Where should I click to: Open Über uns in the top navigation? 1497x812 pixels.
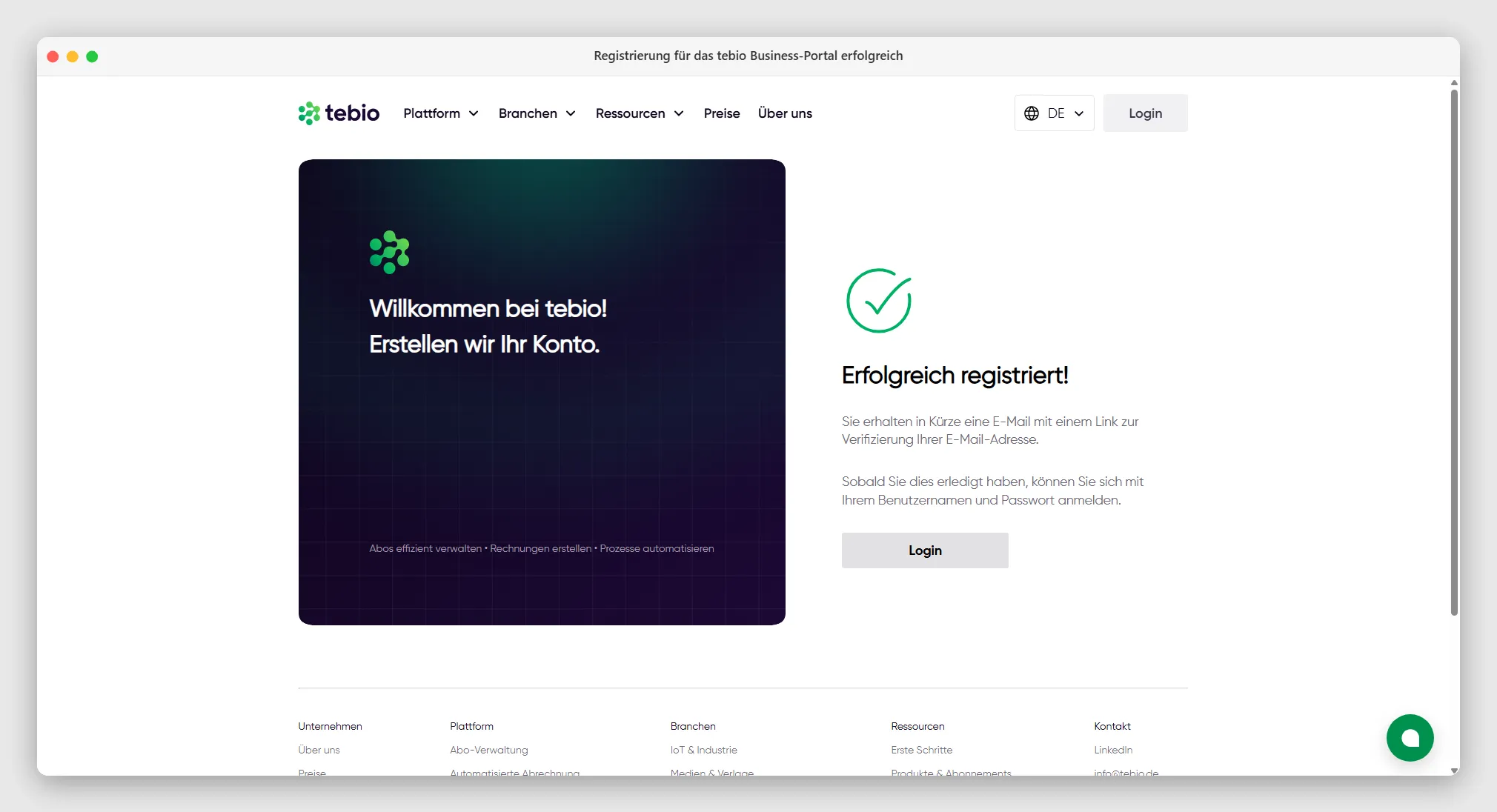[x=785, y=113]
